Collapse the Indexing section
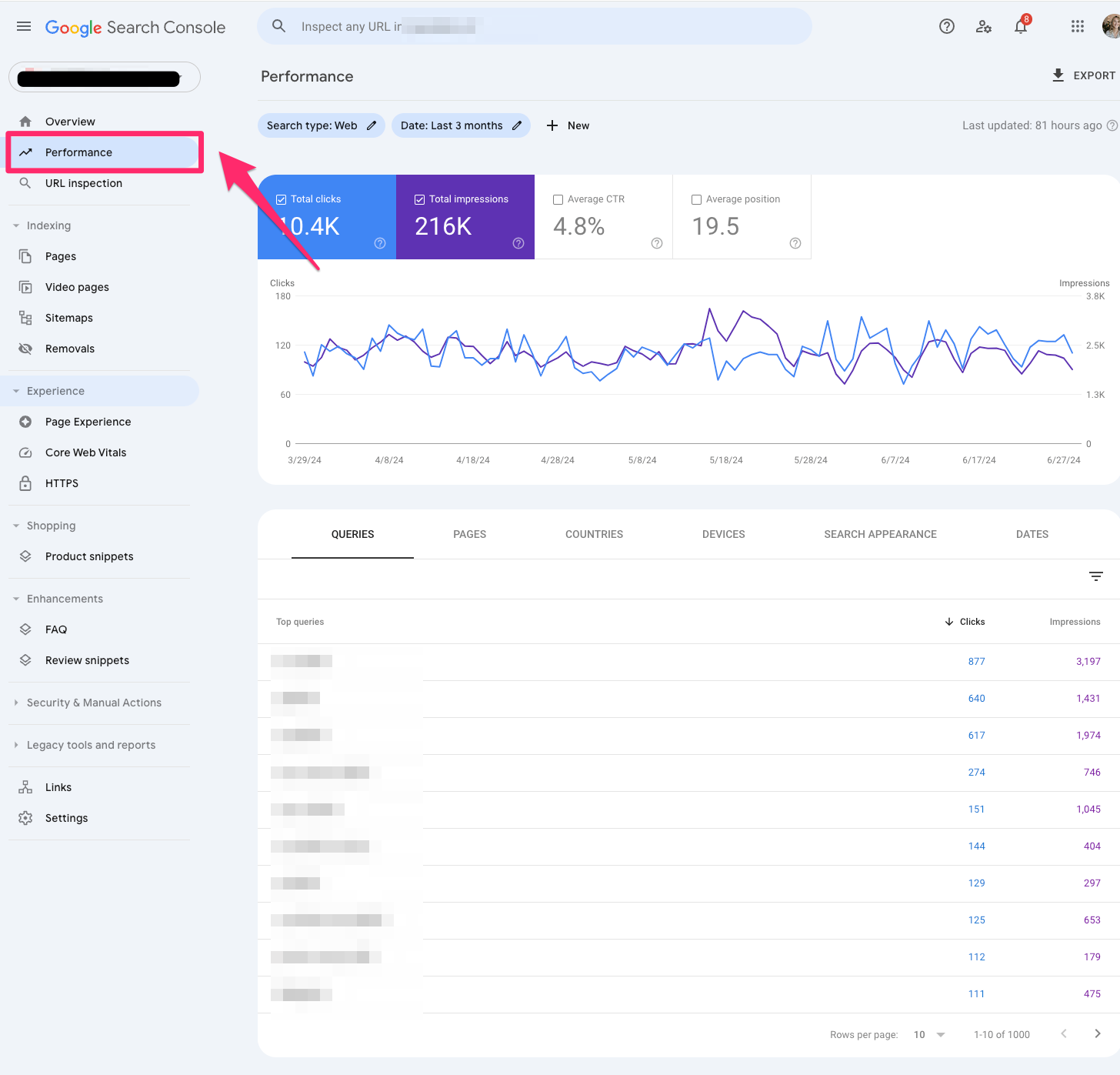 coord(16,225)
